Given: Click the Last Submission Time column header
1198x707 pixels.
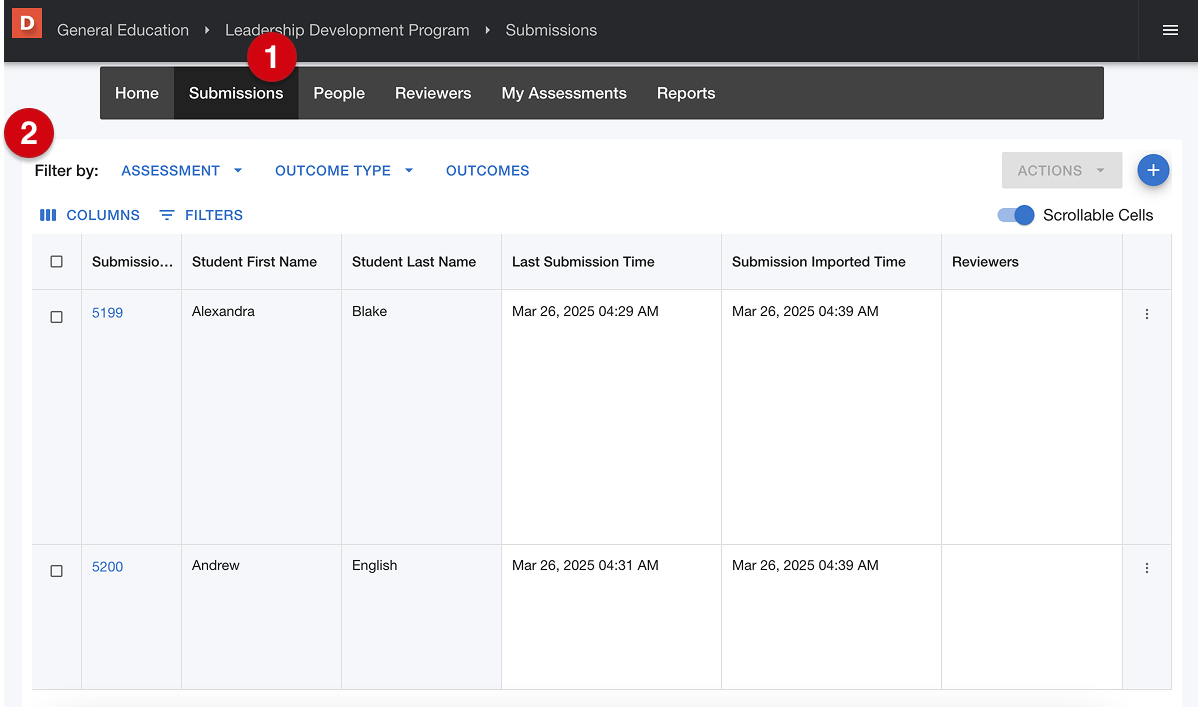Looking at the screenshot, I should [x=583, y=262].
